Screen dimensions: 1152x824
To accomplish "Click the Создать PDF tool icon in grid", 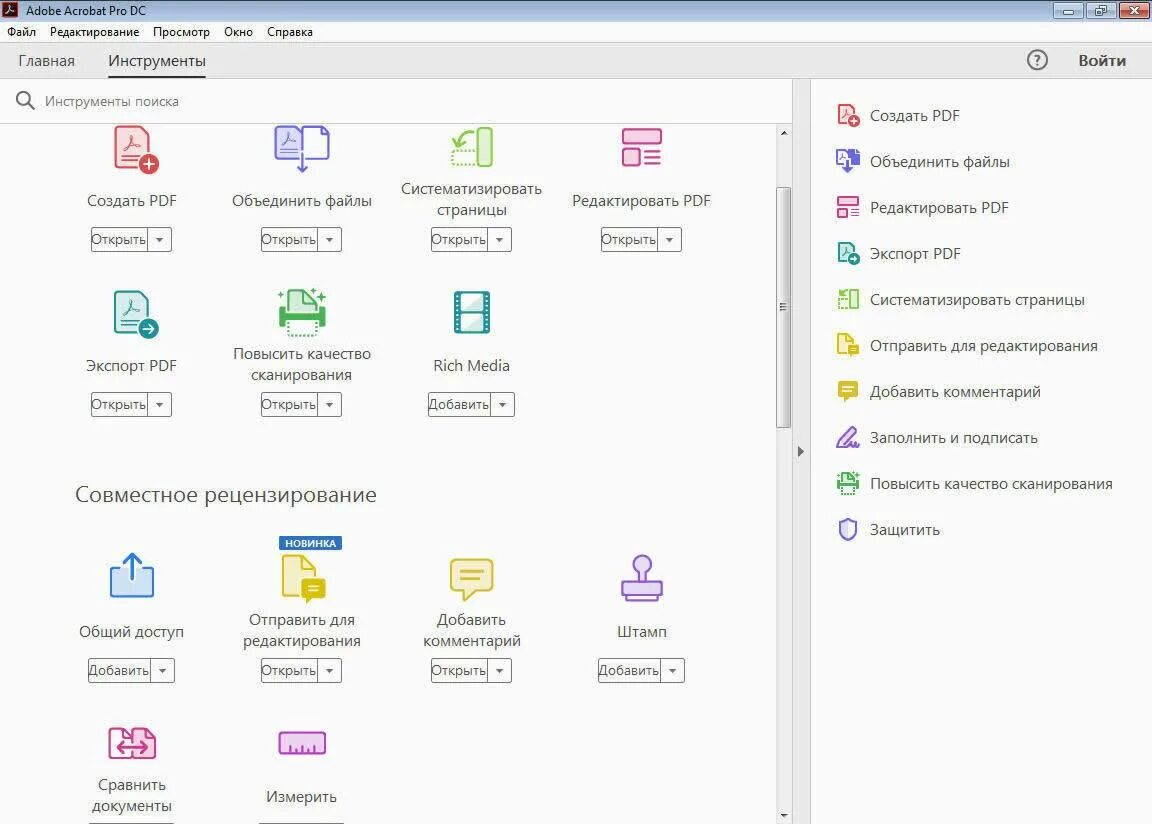I will pos(136,150).
